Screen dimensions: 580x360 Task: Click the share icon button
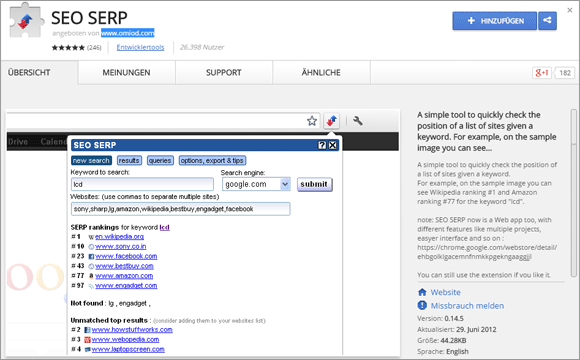coord(547,20)
